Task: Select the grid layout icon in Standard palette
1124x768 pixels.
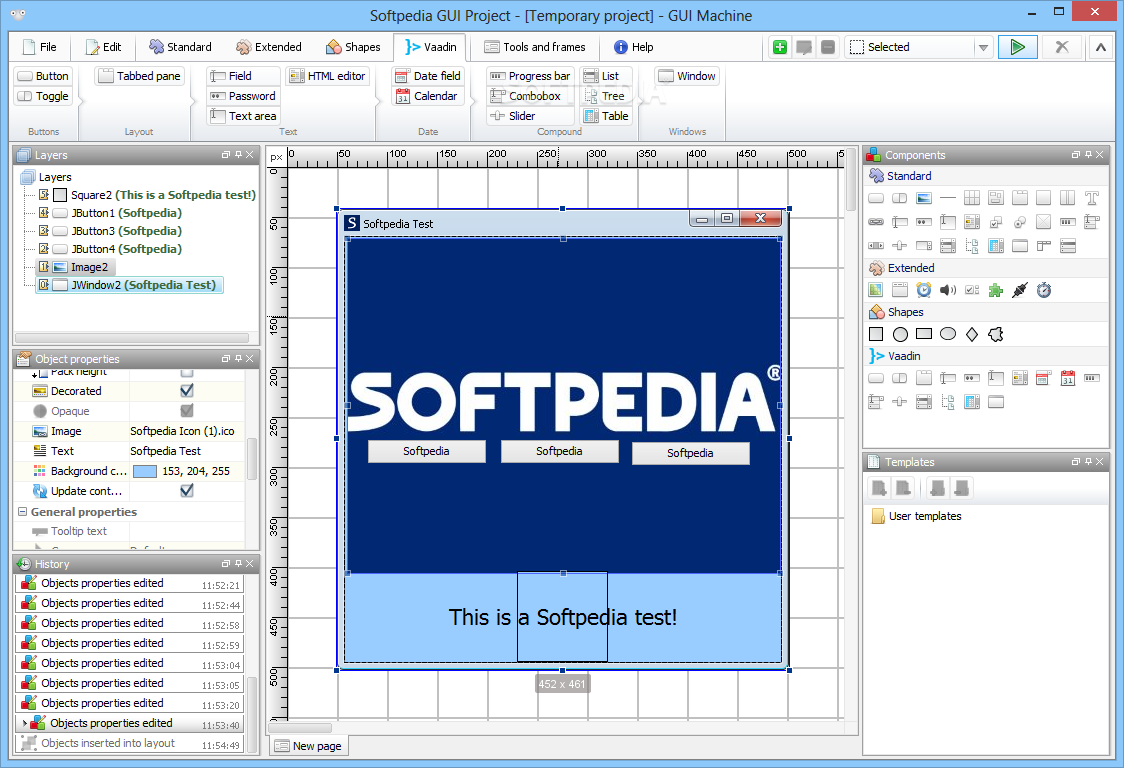Action: point(972,198)
